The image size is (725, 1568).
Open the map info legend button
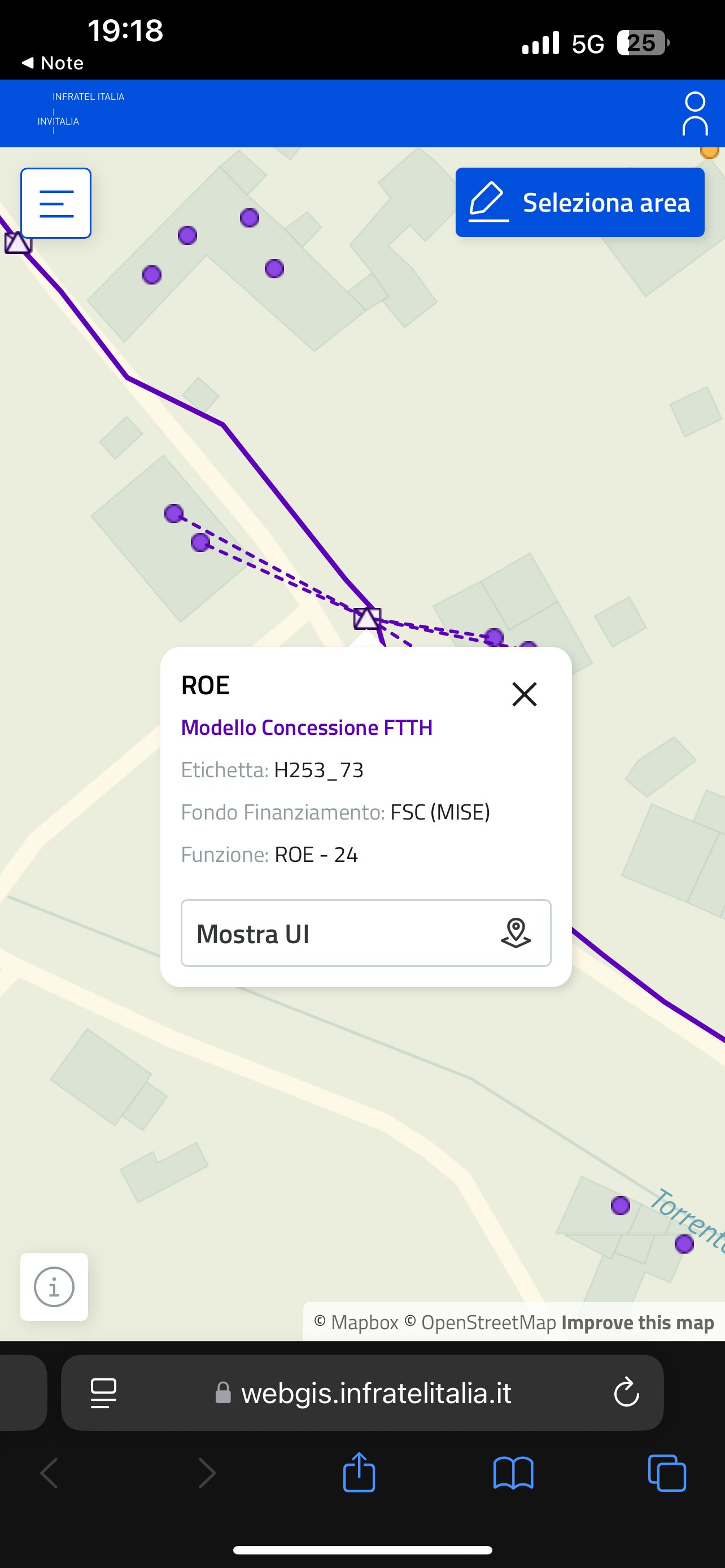[x=54, y=1287]
